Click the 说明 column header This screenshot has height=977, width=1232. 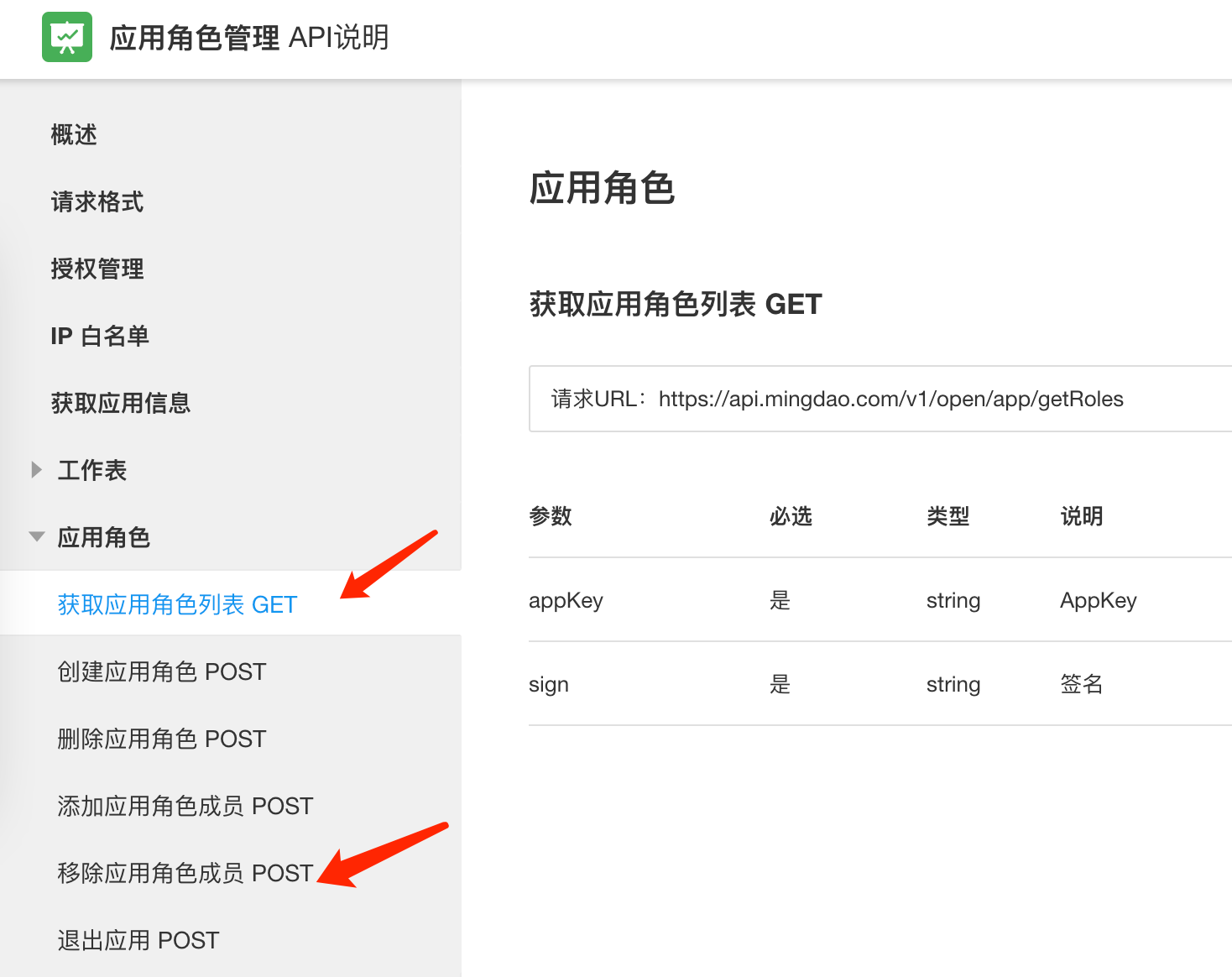1082,516
